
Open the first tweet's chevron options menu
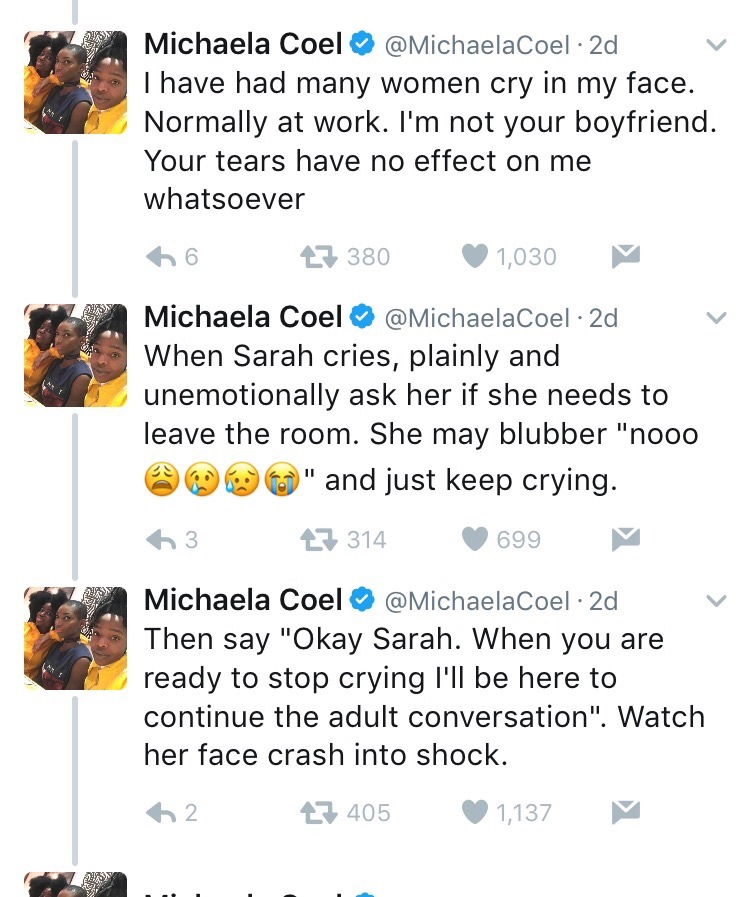pyautogui.click(x=716, y=45)
